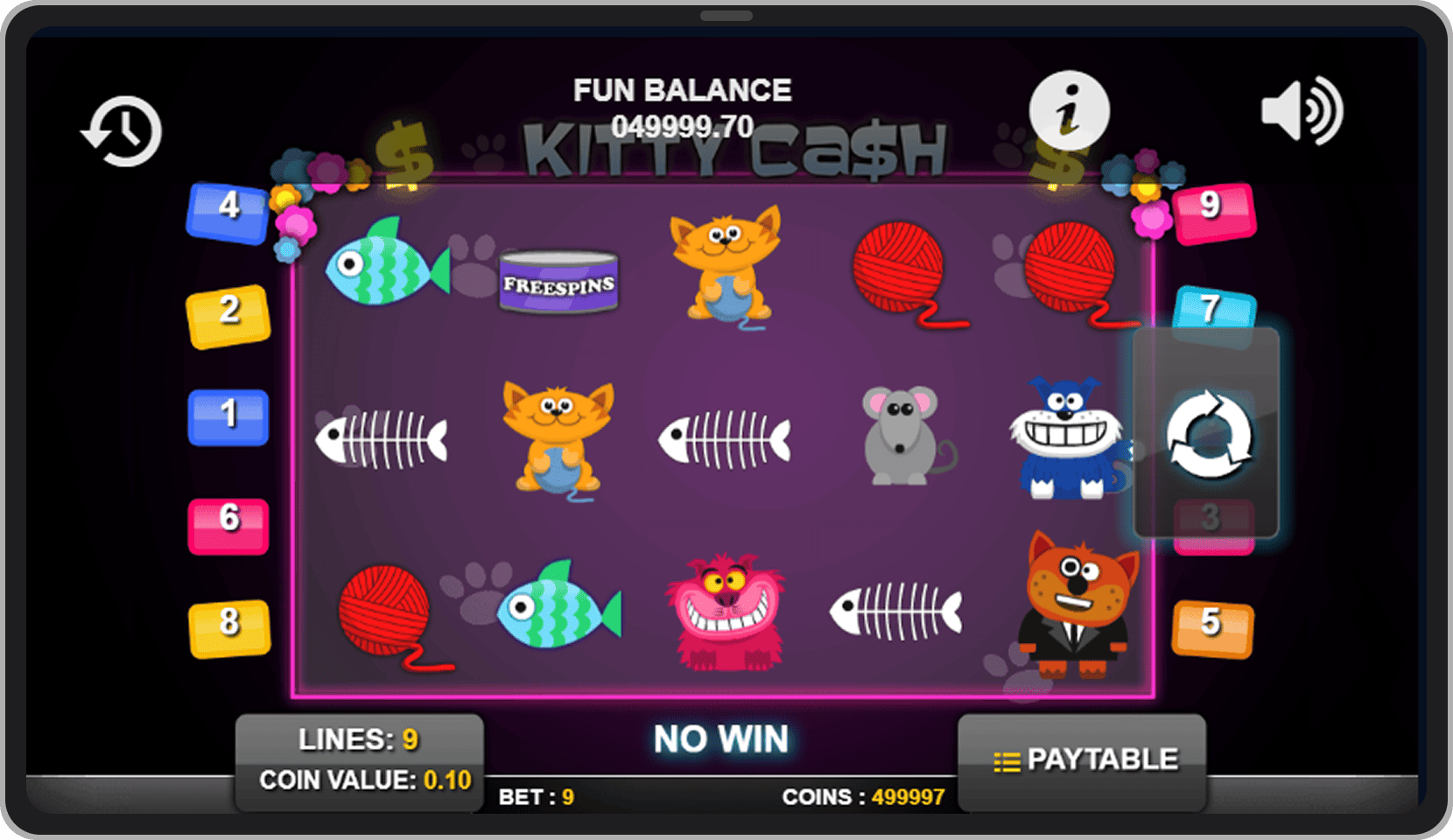The height and width of the screenshot is (840, 1453).
Task: Select payline 5 orange badge
Action: pos(1213,628)
